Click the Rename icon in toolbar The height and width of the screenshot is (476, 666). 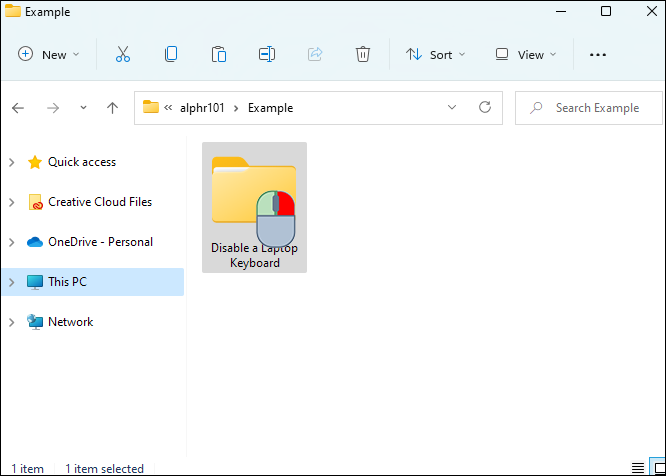tap(267, 54)
